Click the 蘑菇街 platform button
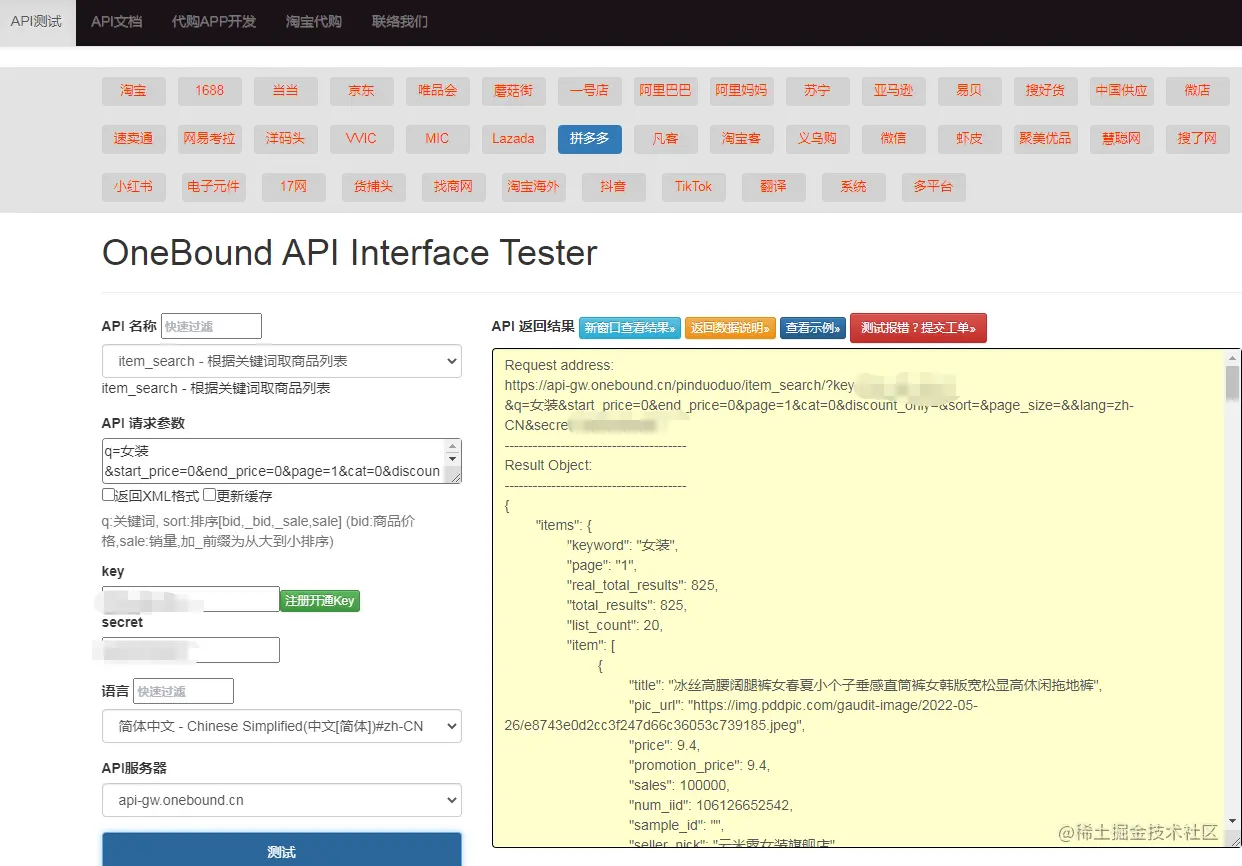 click(514, 91)
